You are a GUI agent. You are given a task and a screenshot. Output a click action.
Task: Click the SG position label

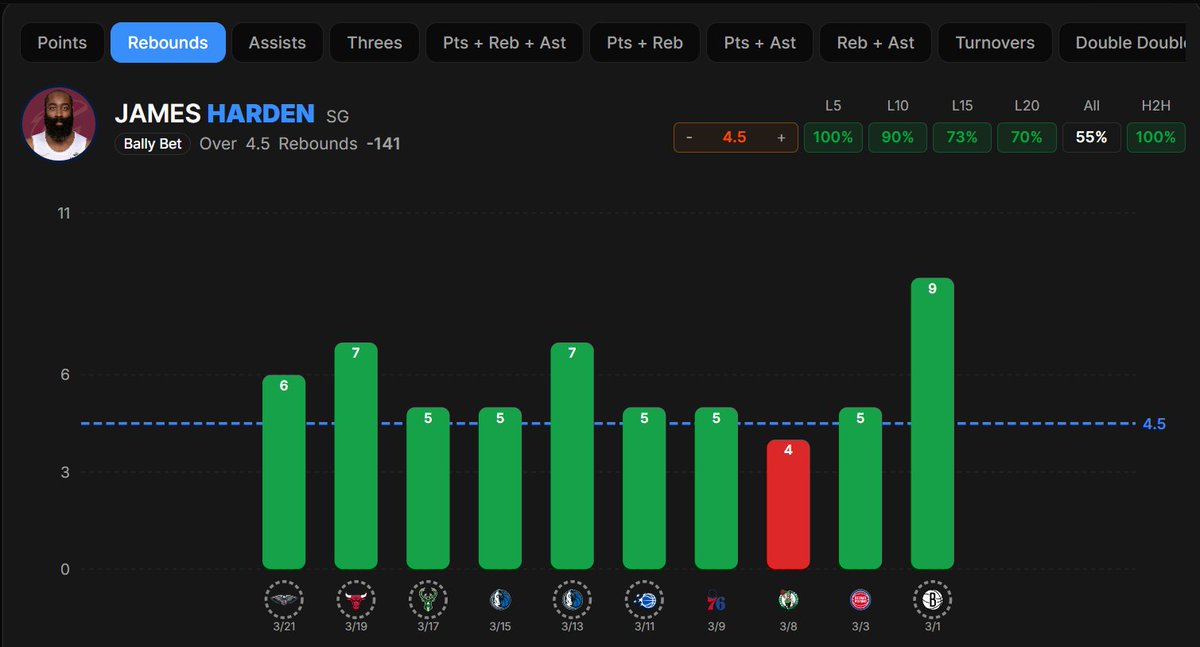click(337, 117)
